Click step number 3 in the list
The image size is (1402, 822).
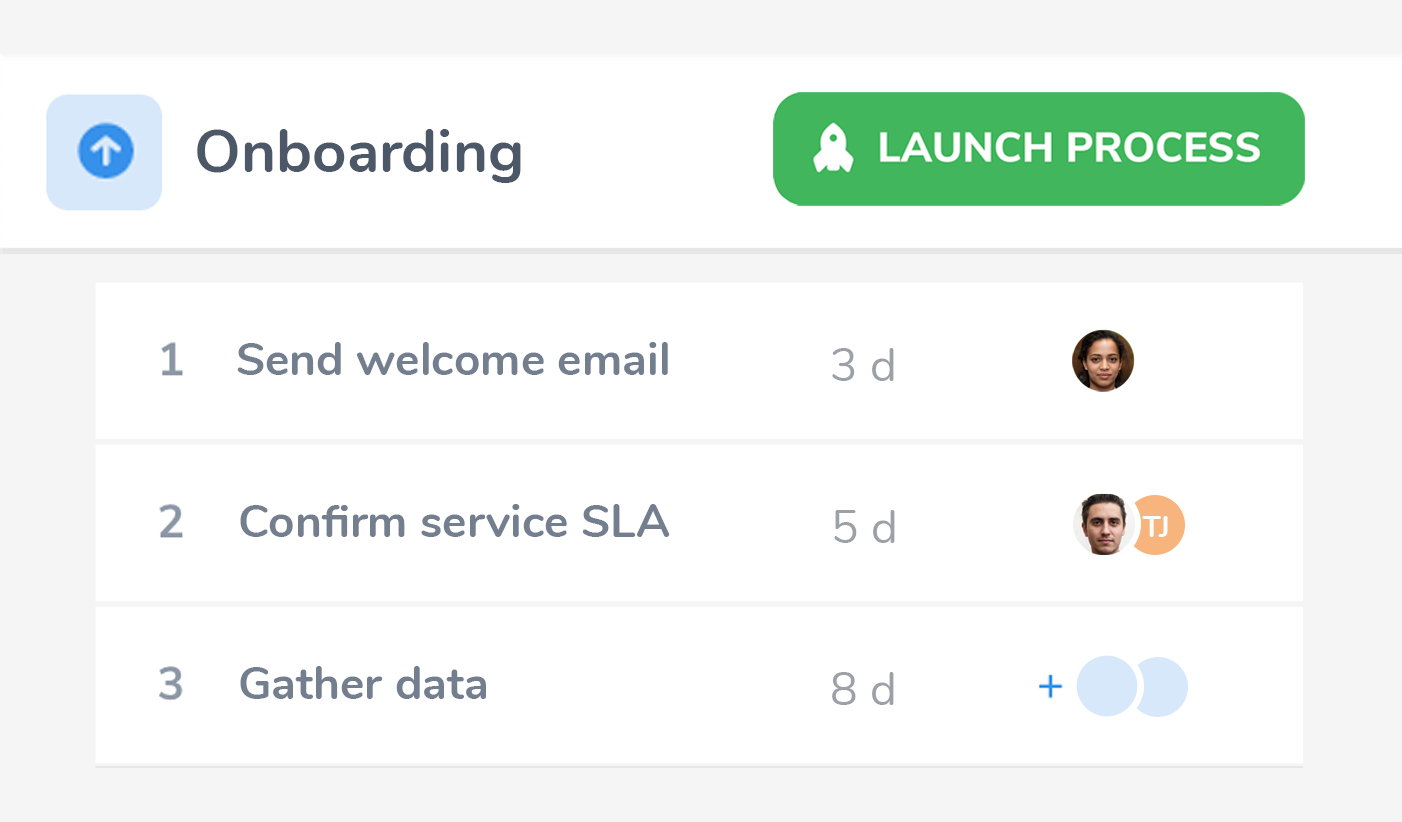click(171, 685)
